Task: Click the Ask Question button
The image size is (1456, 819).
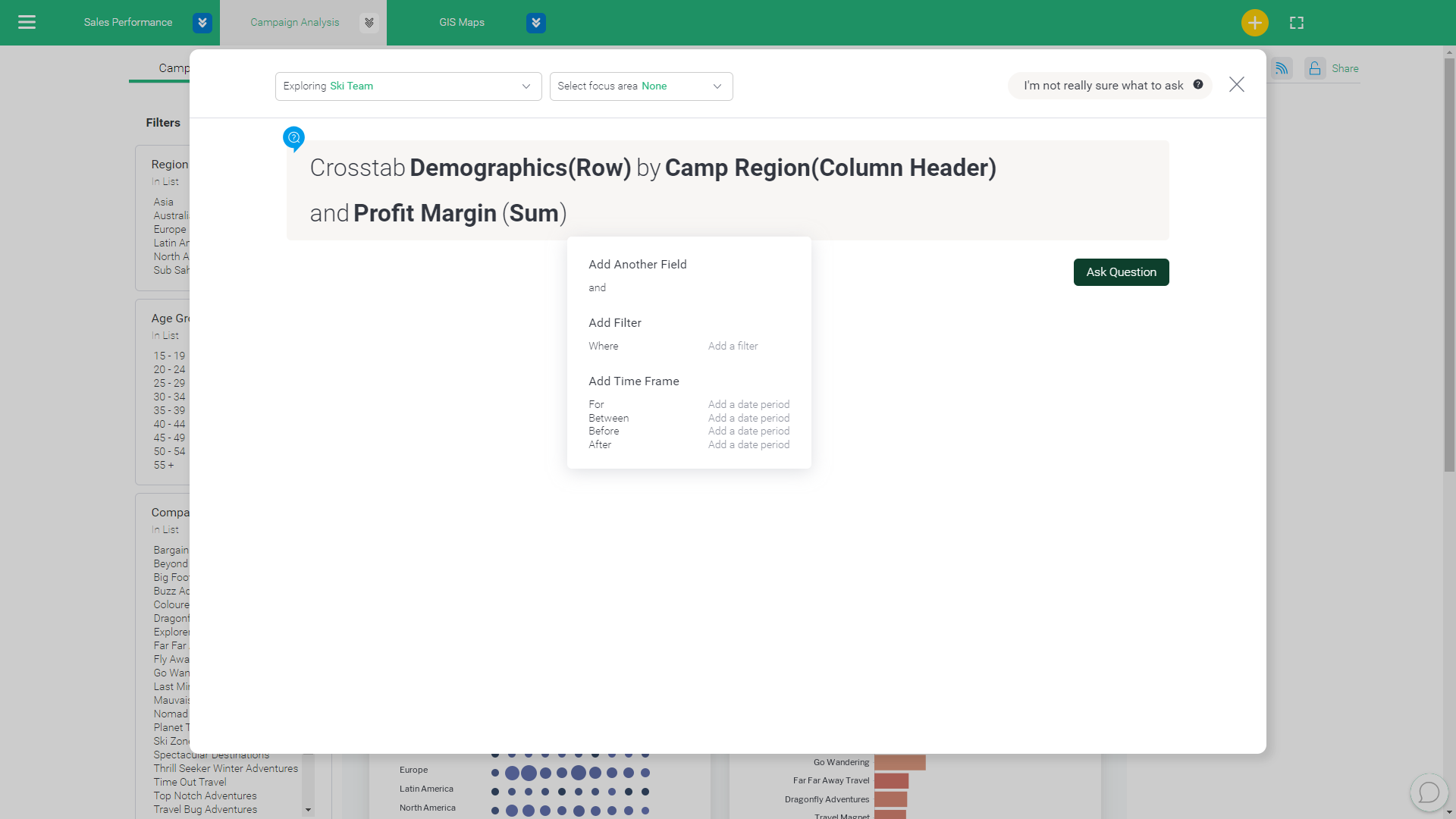Action: click(1121, 272)
